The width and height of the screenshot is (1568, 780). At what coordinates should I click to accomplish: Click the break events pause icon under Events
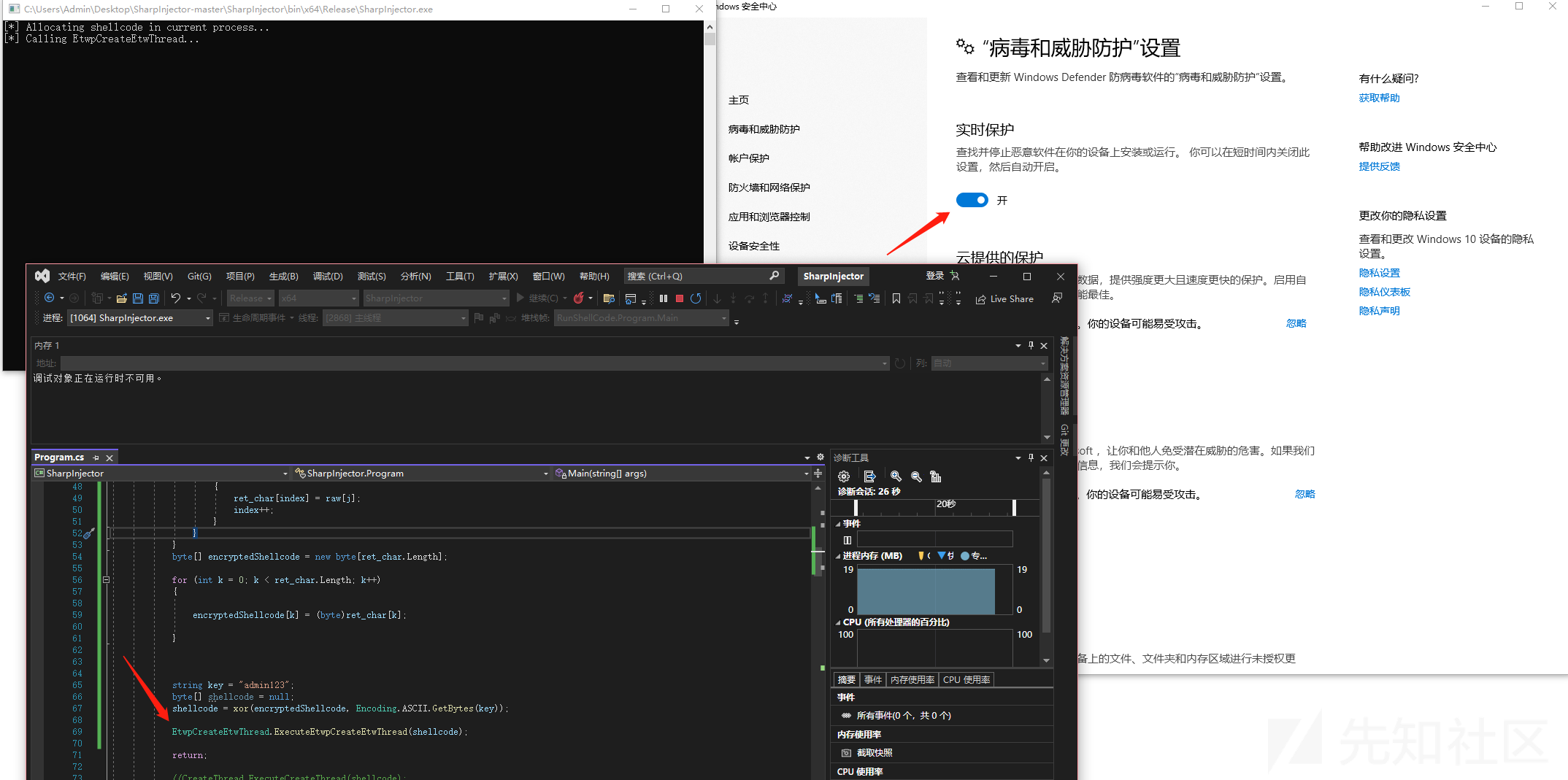coord(848,540)
